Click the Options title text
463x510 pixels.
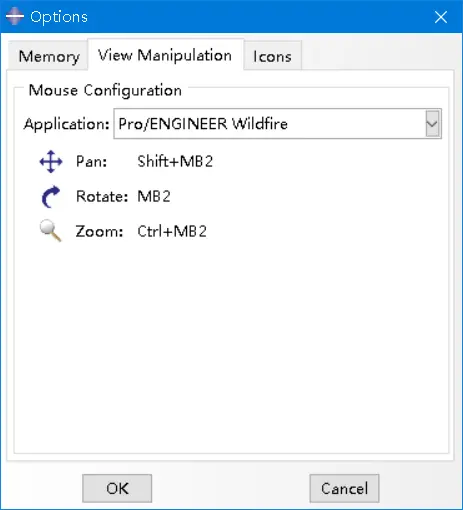point(59,17)
